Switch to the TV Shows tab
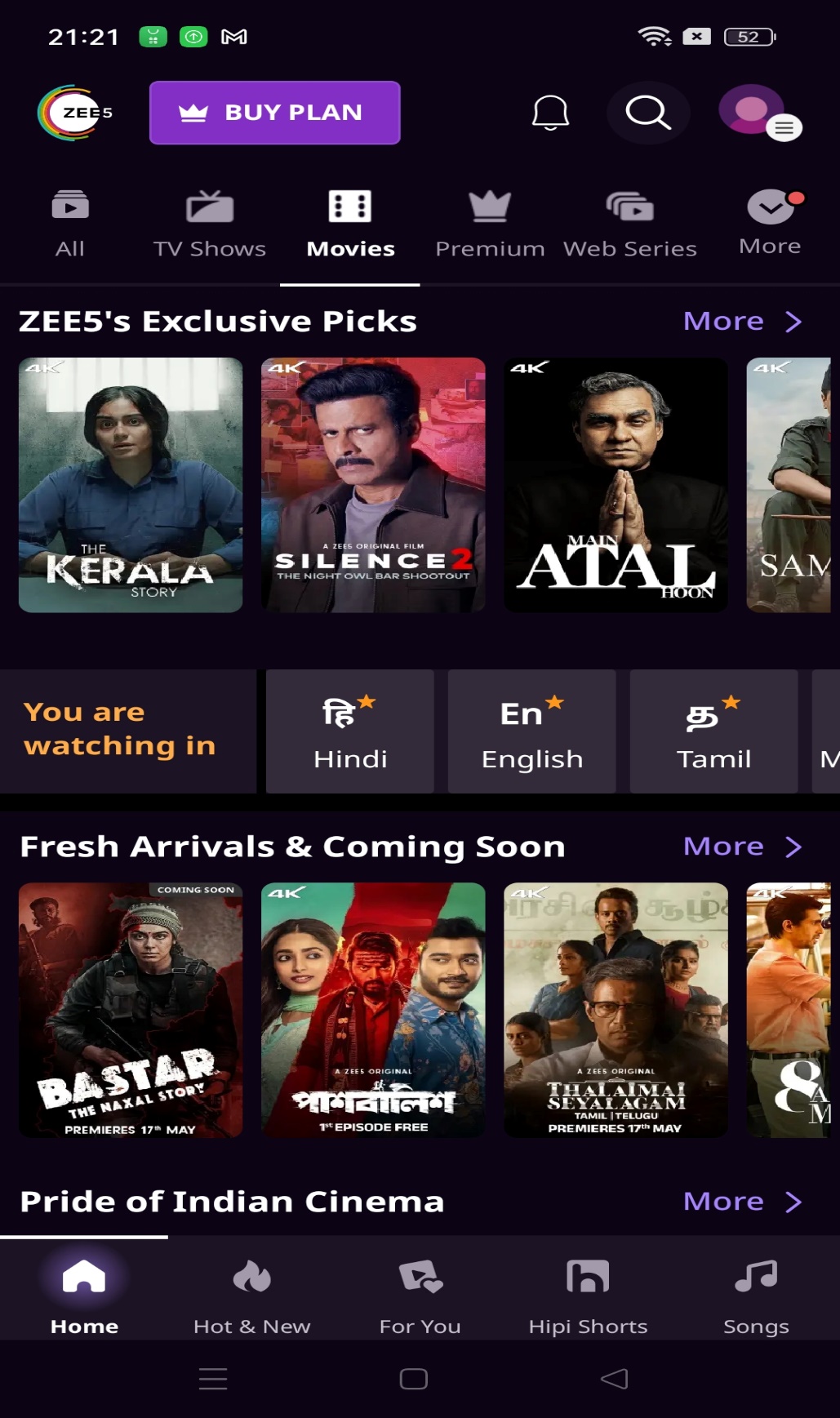 click(x=210, y=224)
